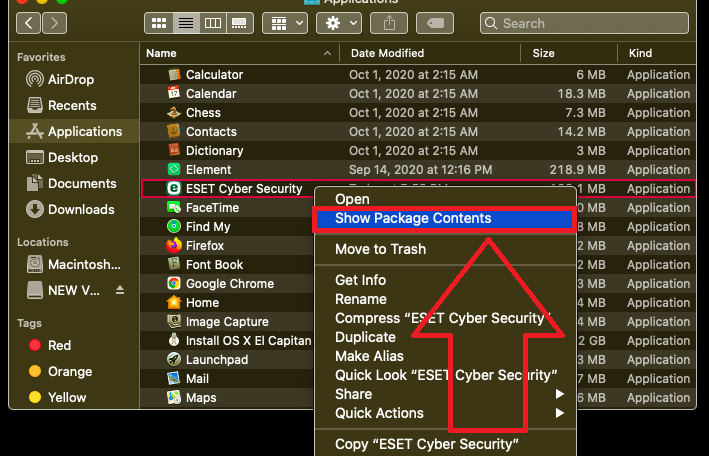Choose Show Package Contents
Viewport: 709px width, 456px height.
(445, 218)
